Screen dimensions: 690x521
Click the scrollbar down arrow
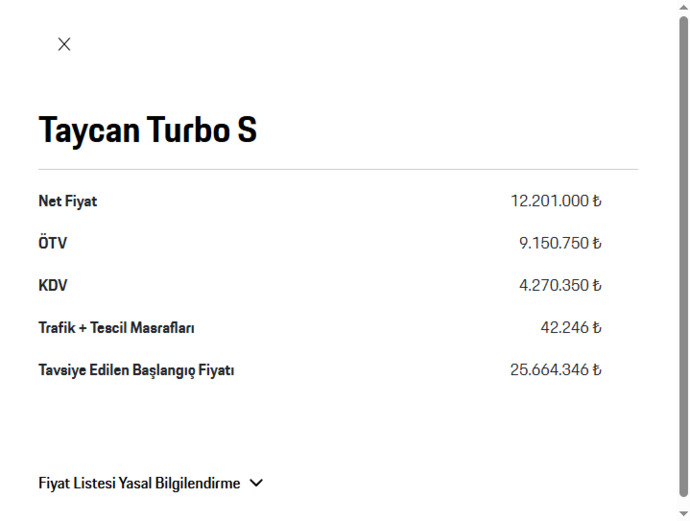(x=683, y=514)
